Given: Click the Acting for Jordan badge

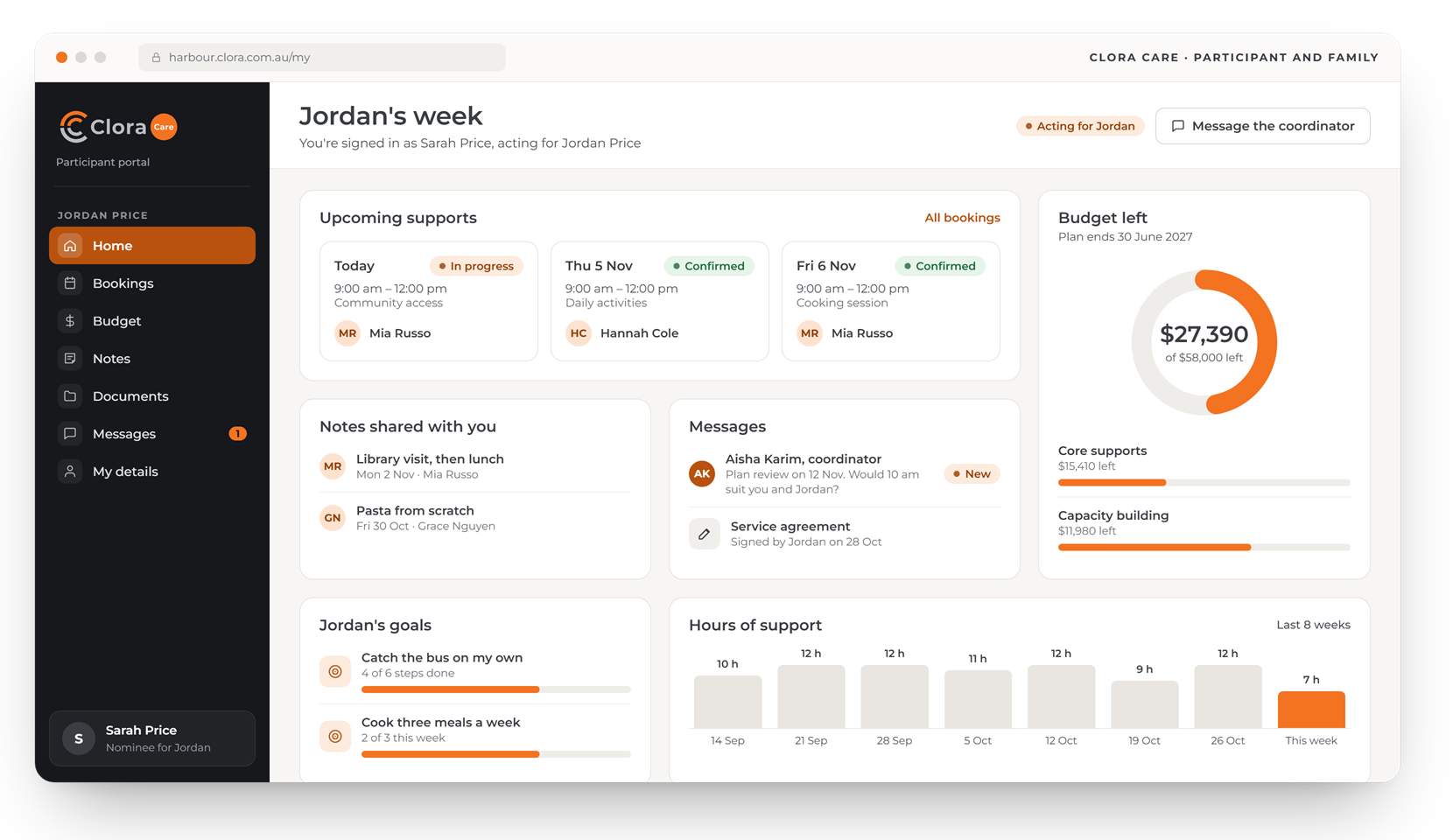Looking at the screenshot, I should (1080, 126).
